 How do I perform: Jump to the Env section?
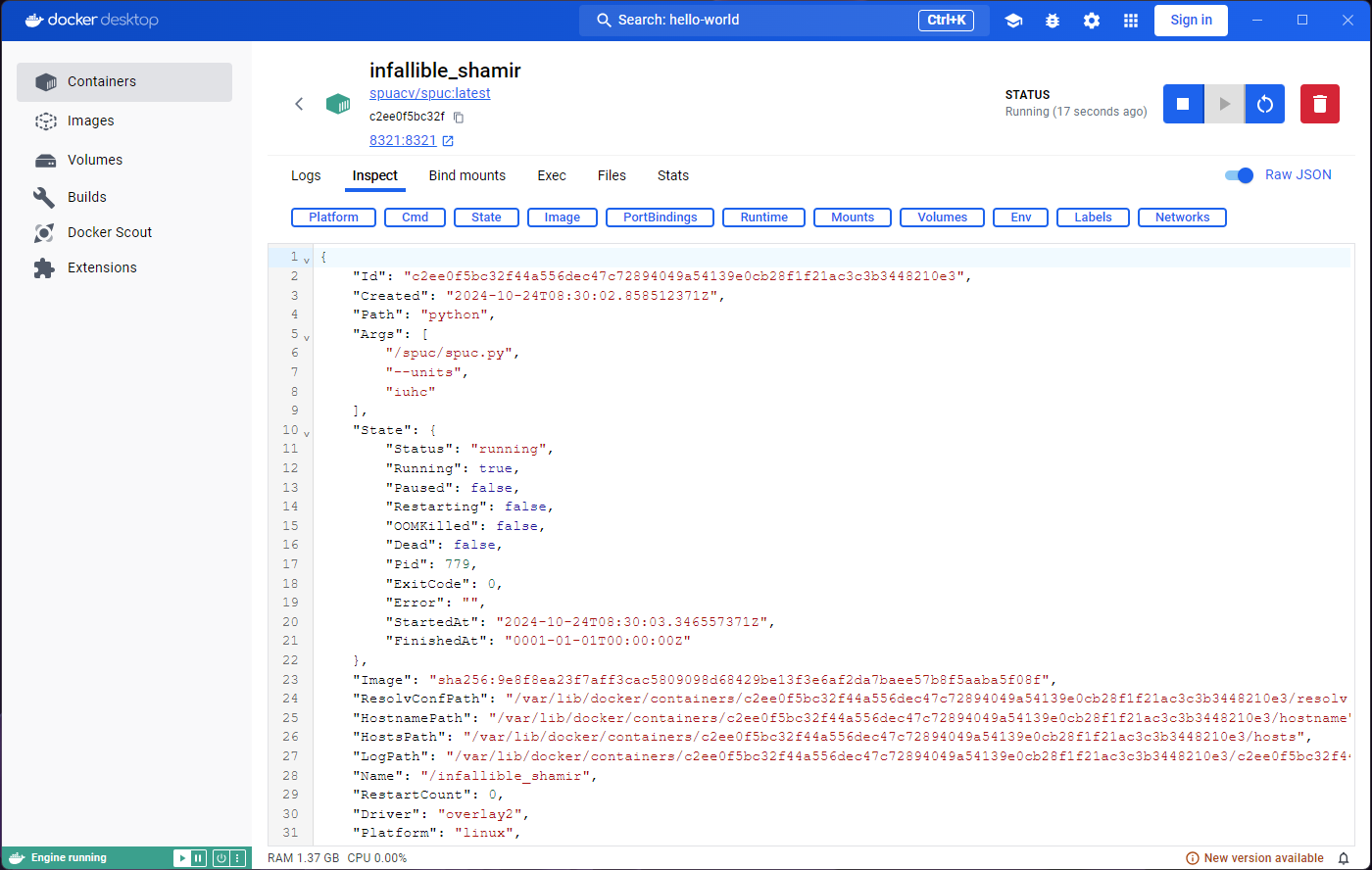tap(1021, 217)
